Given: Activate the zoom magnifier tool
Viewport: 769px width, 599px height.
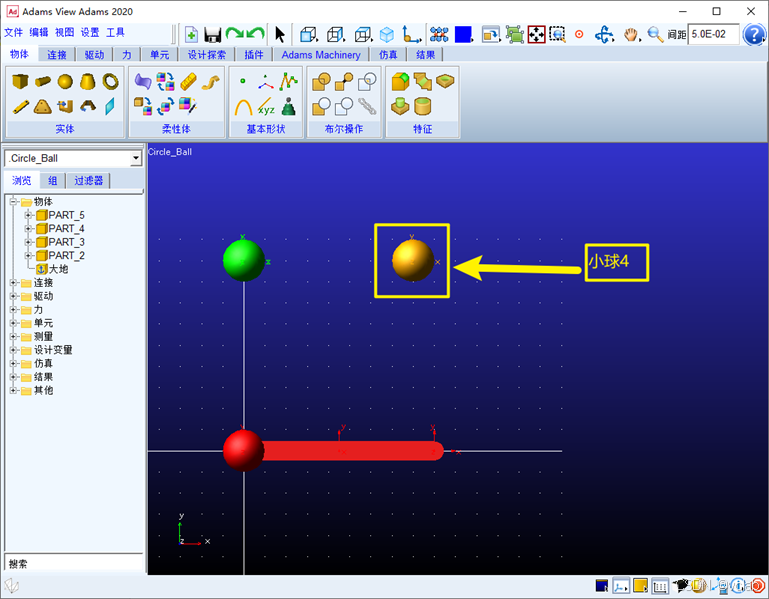Looking at the screenshot, I should (x=655, y=34).
